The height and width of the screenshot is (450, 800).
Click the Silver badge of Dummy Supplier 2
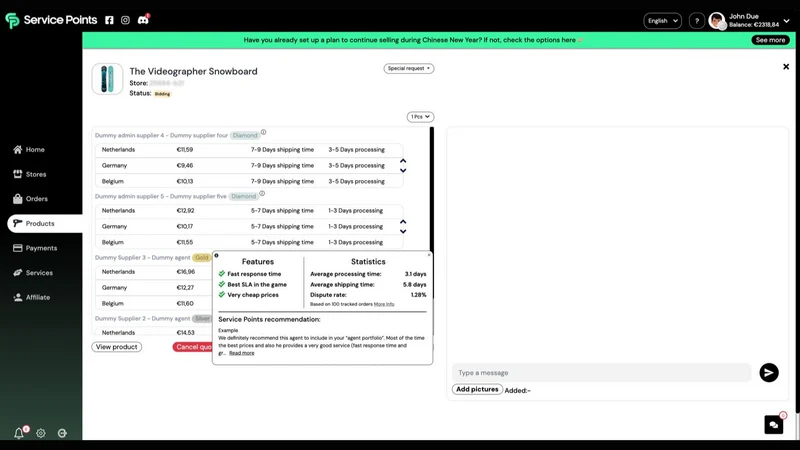(202, 318)
